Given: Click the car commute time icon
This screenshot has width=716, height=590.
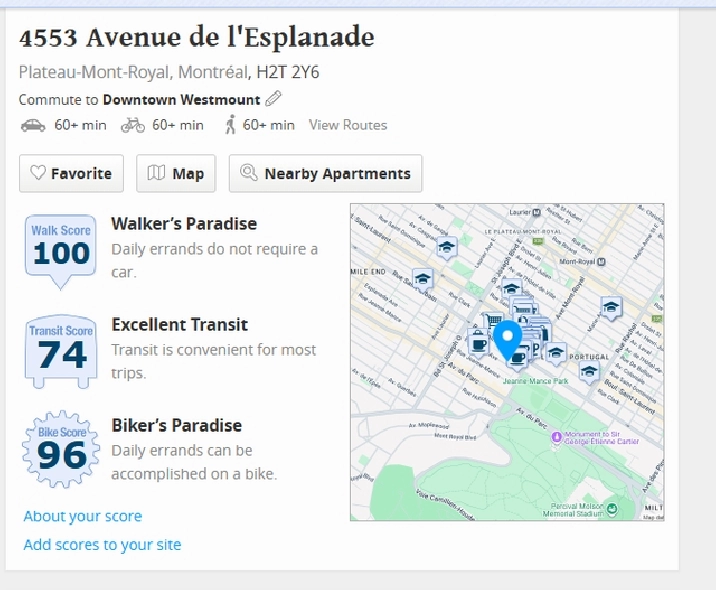Looking at the screenshot, I should point(33,125).
